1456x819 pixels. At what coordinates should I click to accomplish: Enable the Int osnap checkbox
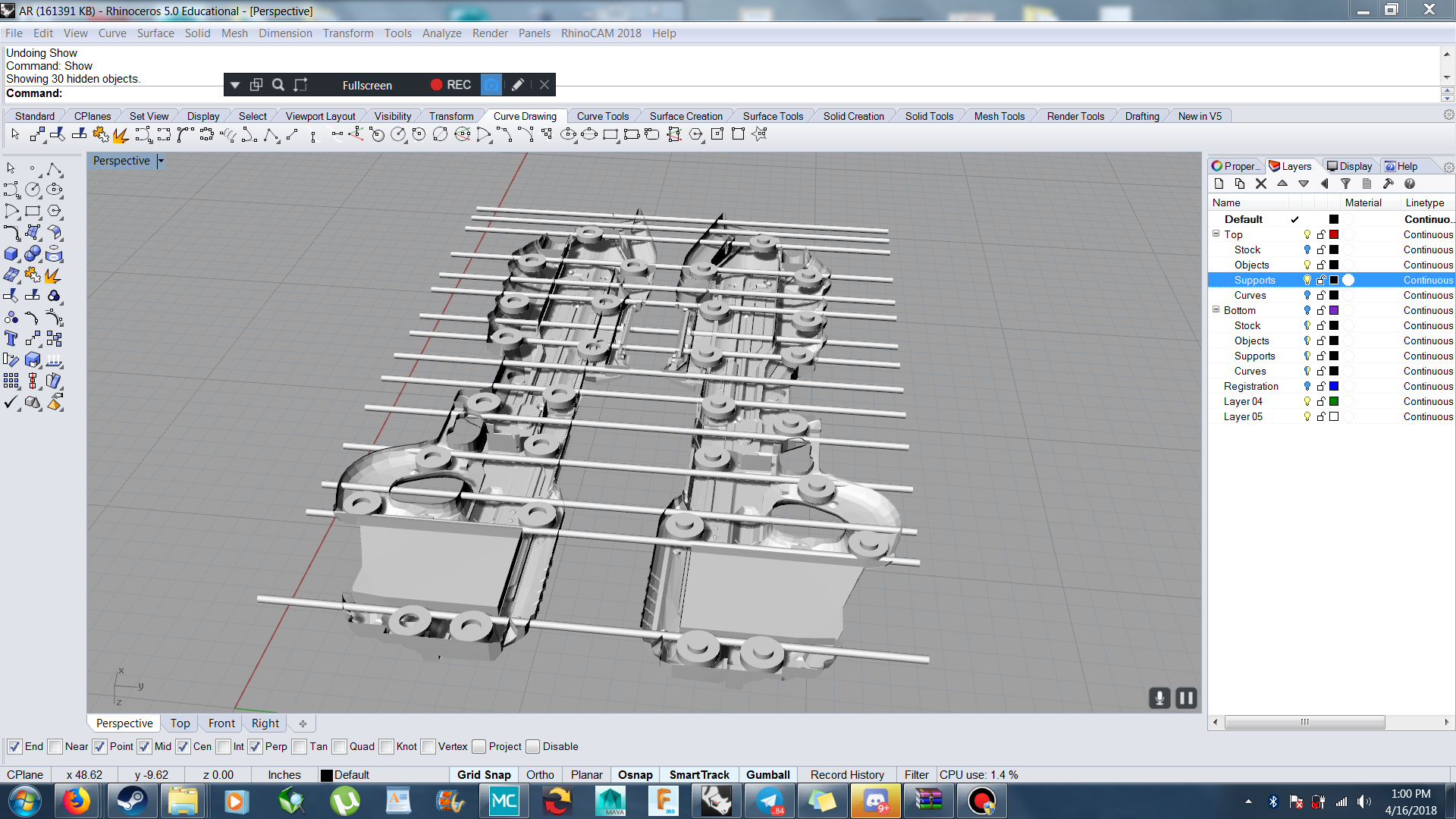pos(223,747)
